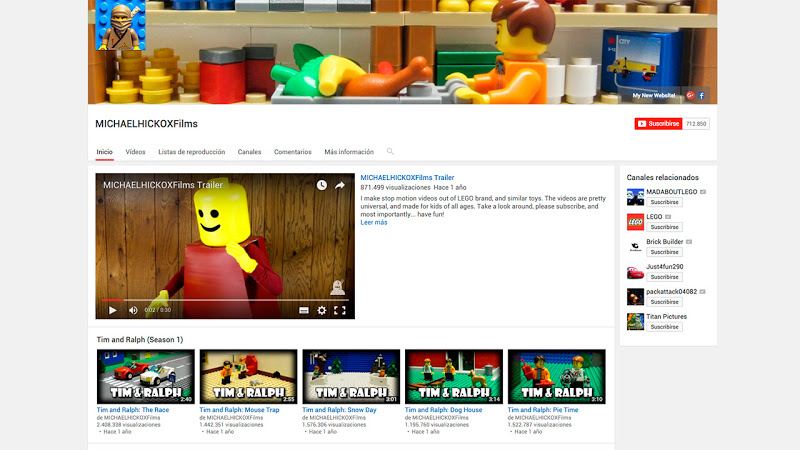Open video player settings gear

coord(321,310)
